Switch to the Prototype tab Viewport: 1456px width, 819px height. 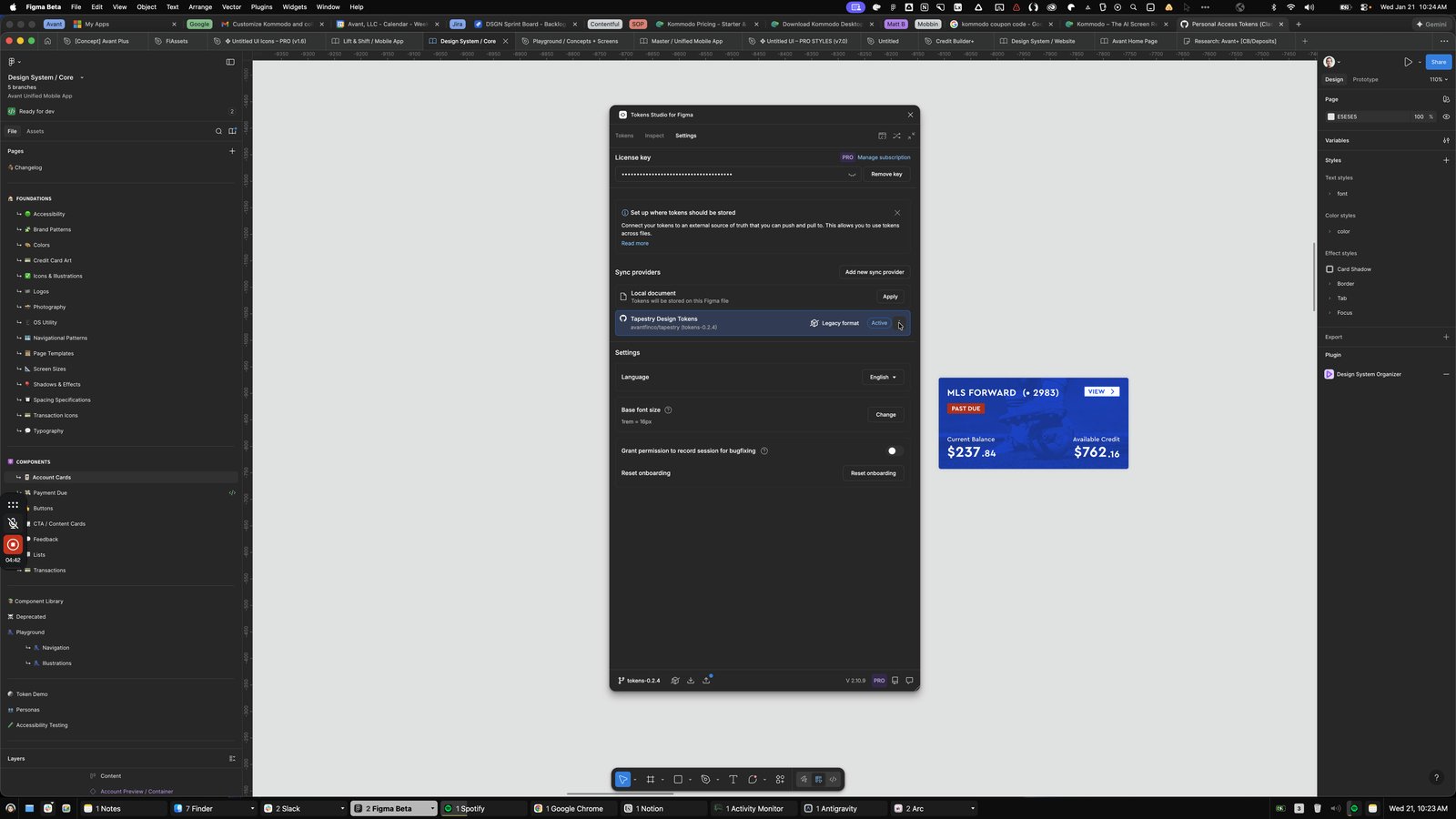pos(1365,79)
